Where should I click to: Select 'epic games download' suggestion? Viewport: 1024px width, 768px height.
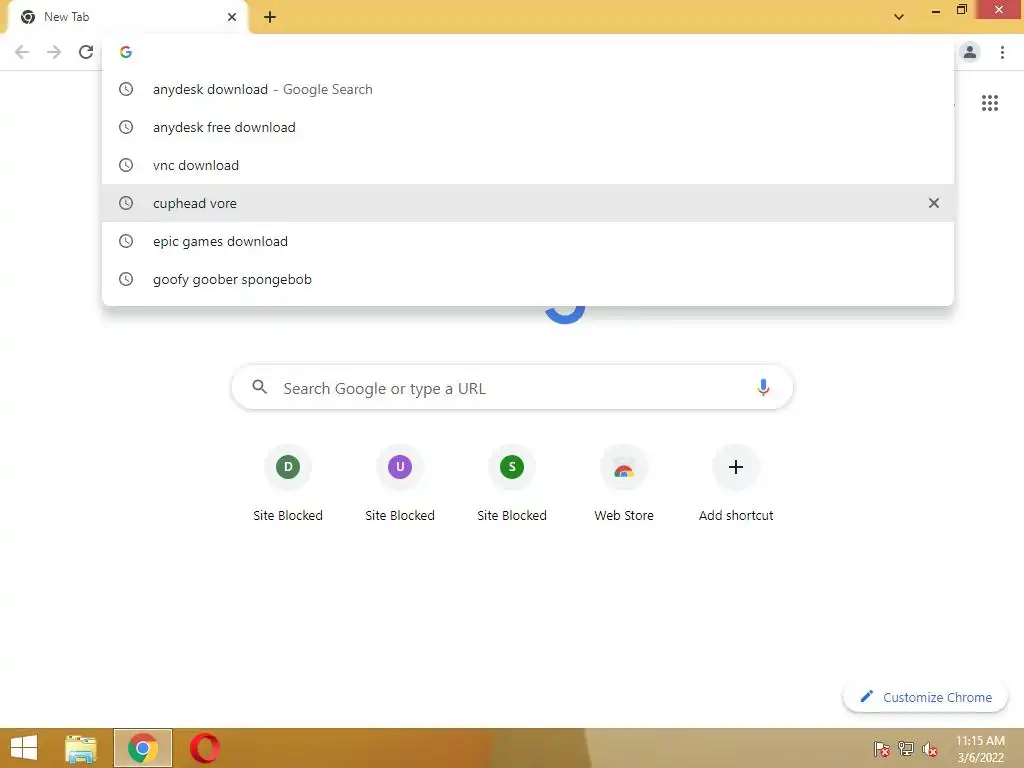(x=528, y=241)
